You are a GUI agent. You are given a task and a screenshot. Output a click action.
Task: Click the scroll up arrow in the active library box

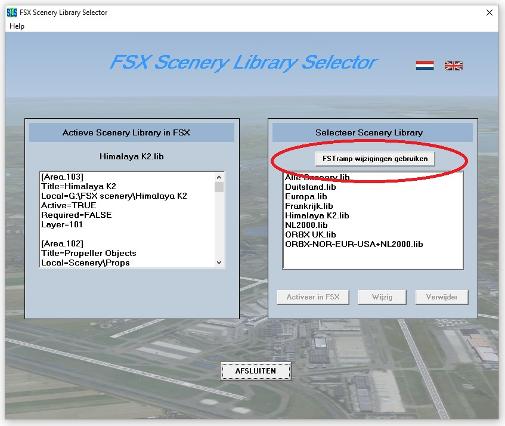[219, 177]
